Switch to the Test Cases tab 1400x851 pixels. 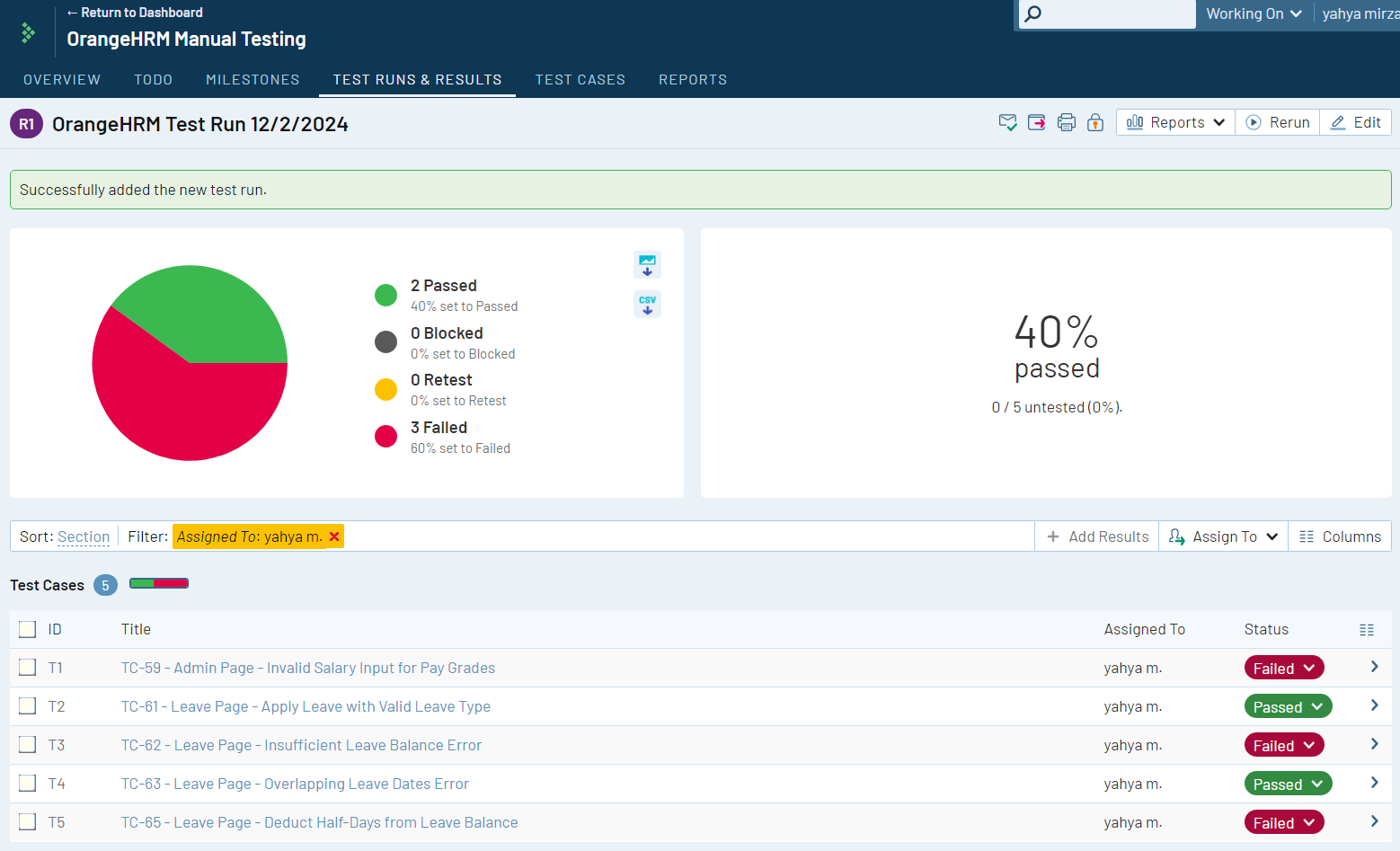(580, 80)
